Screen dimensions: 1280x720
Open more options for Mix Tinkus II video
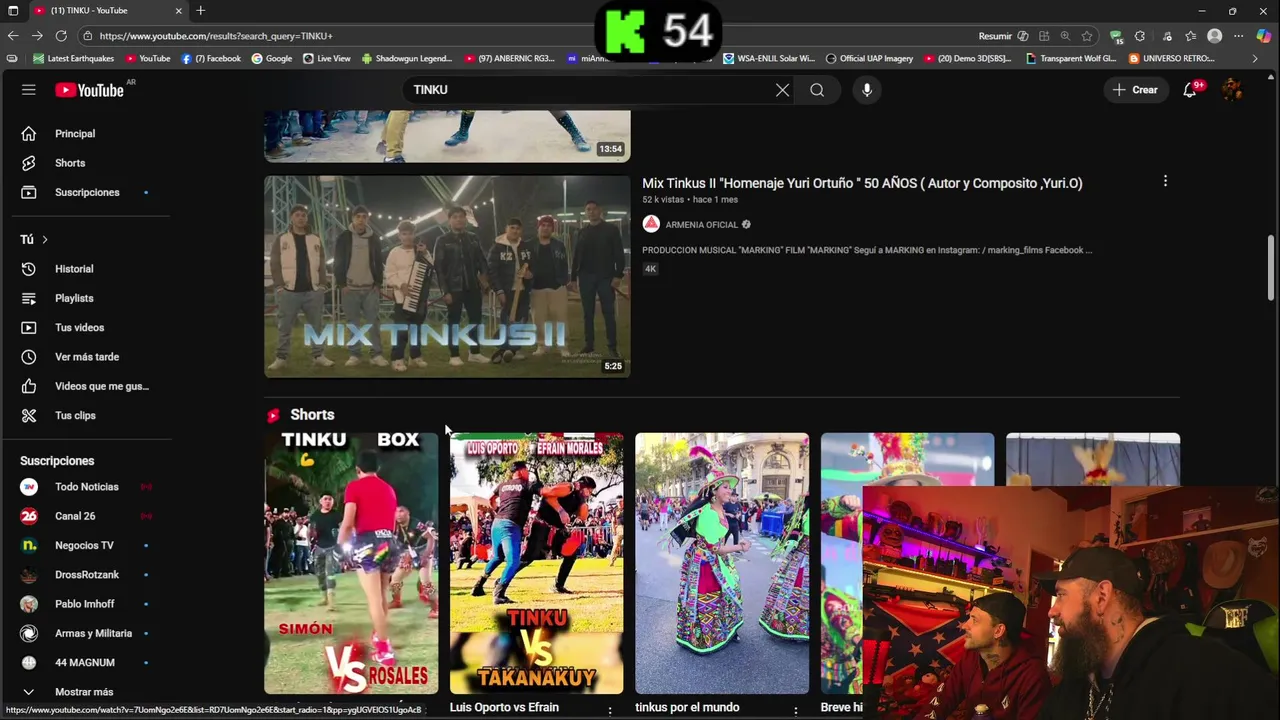(1165, 181)
